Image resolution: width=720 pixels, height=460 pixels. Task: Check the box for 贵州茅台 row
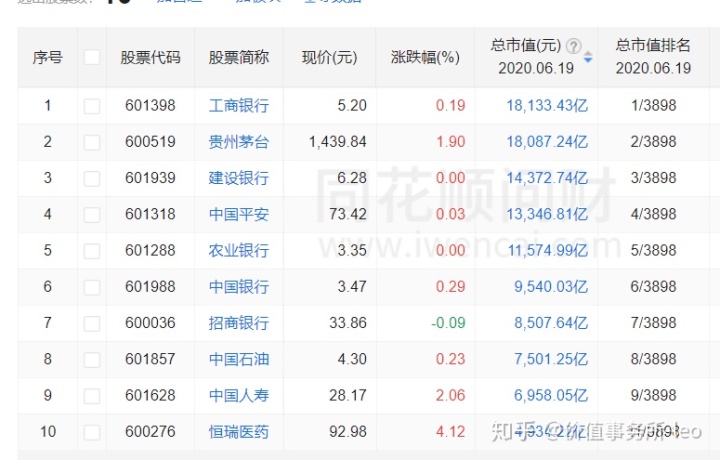point(92,142)
